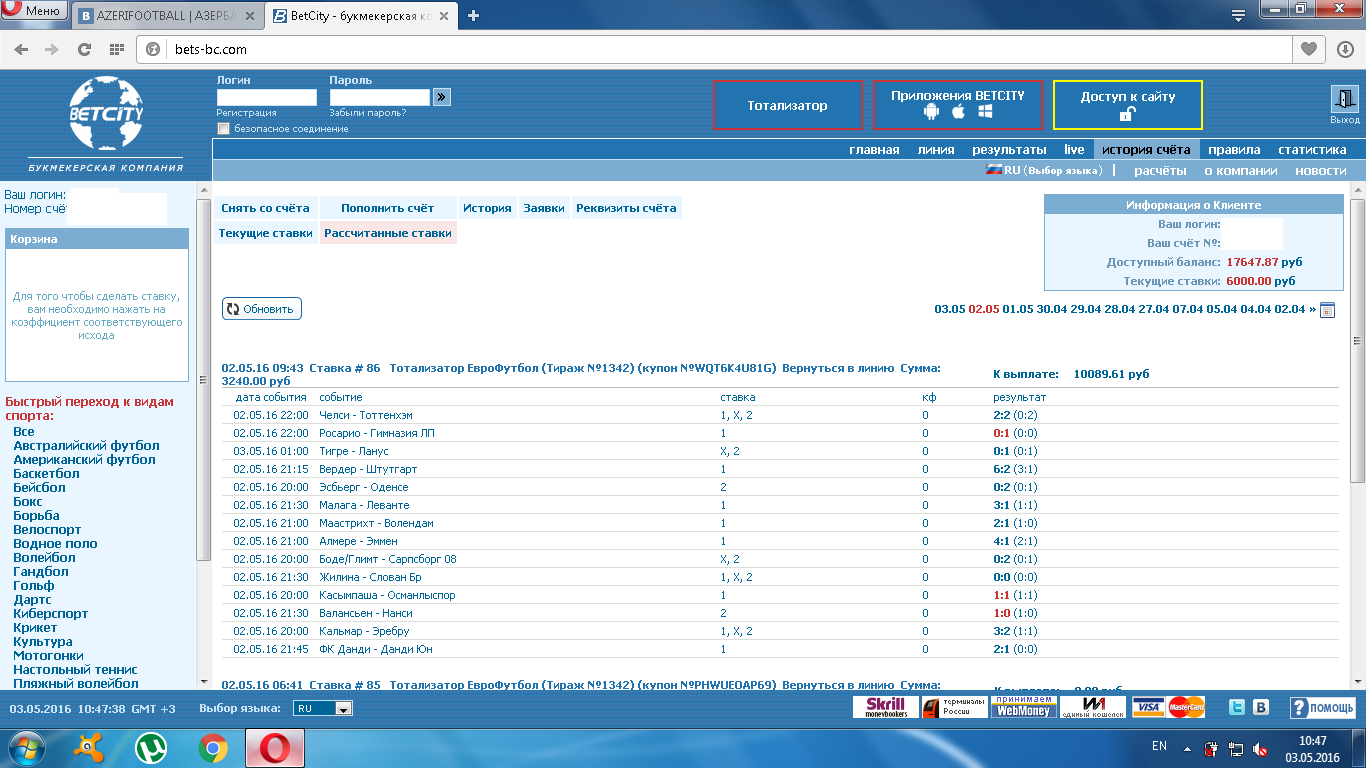Click the Skrill Moneybookers payment logo

click(885, 707)
